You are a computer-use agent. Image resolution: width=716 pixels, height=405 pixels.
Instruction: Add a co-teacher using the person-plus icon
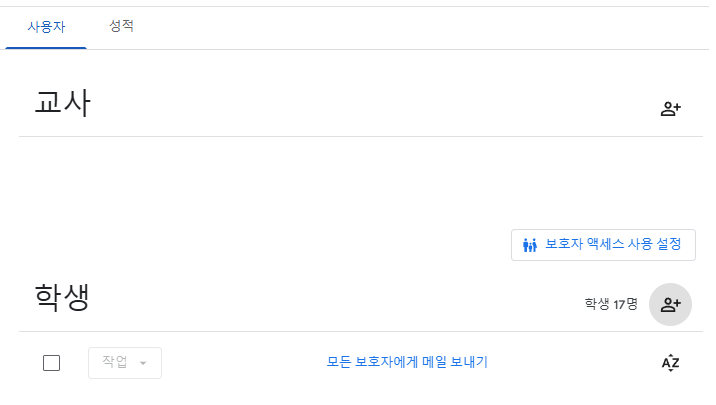pos(670,109)
